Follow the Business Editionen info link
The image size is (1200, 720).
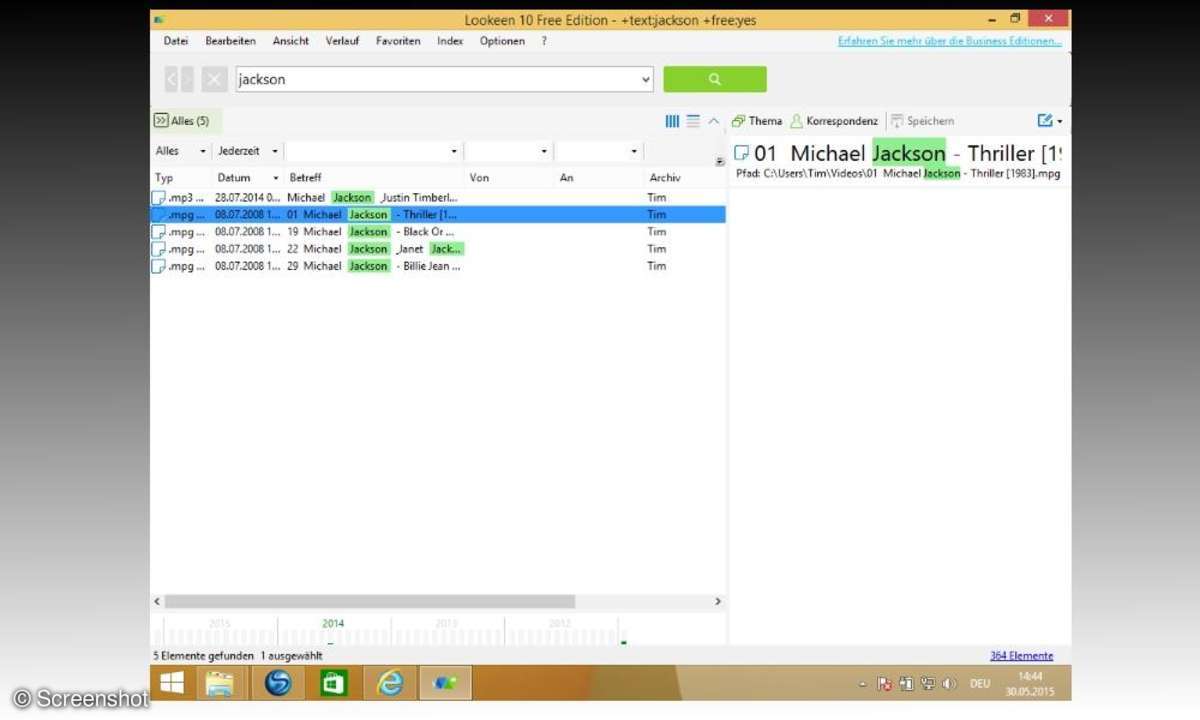950,41
